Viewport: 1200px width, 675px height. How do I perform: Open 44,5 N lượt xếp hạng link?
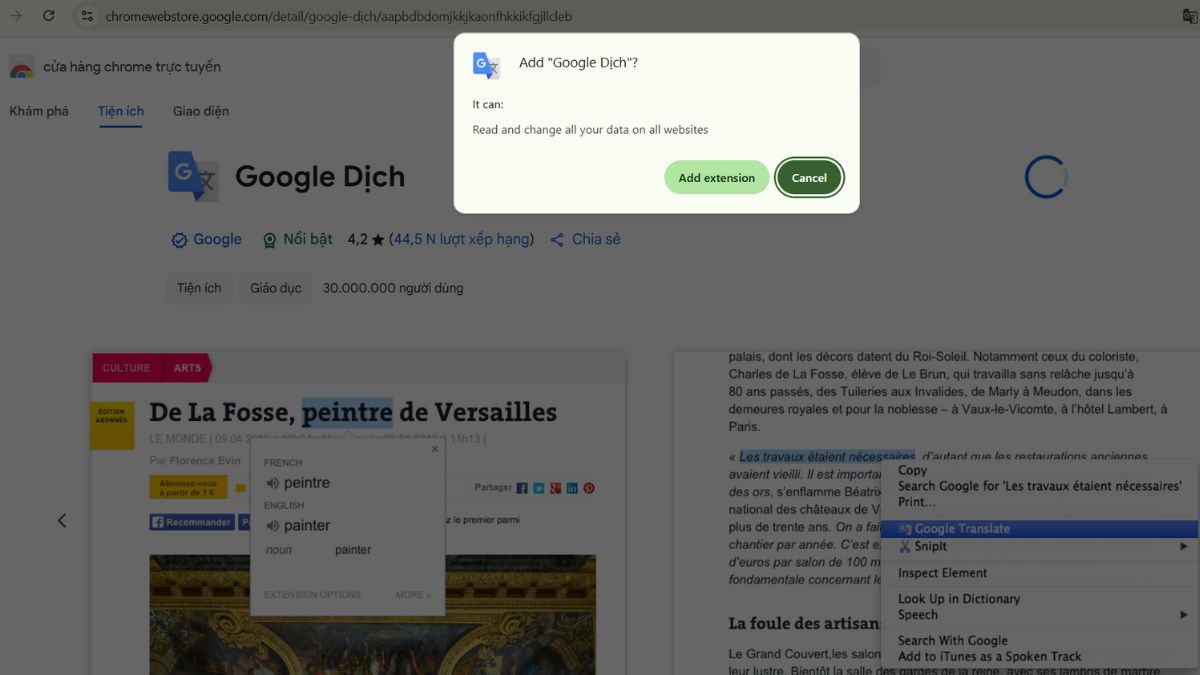click(461, 239)
